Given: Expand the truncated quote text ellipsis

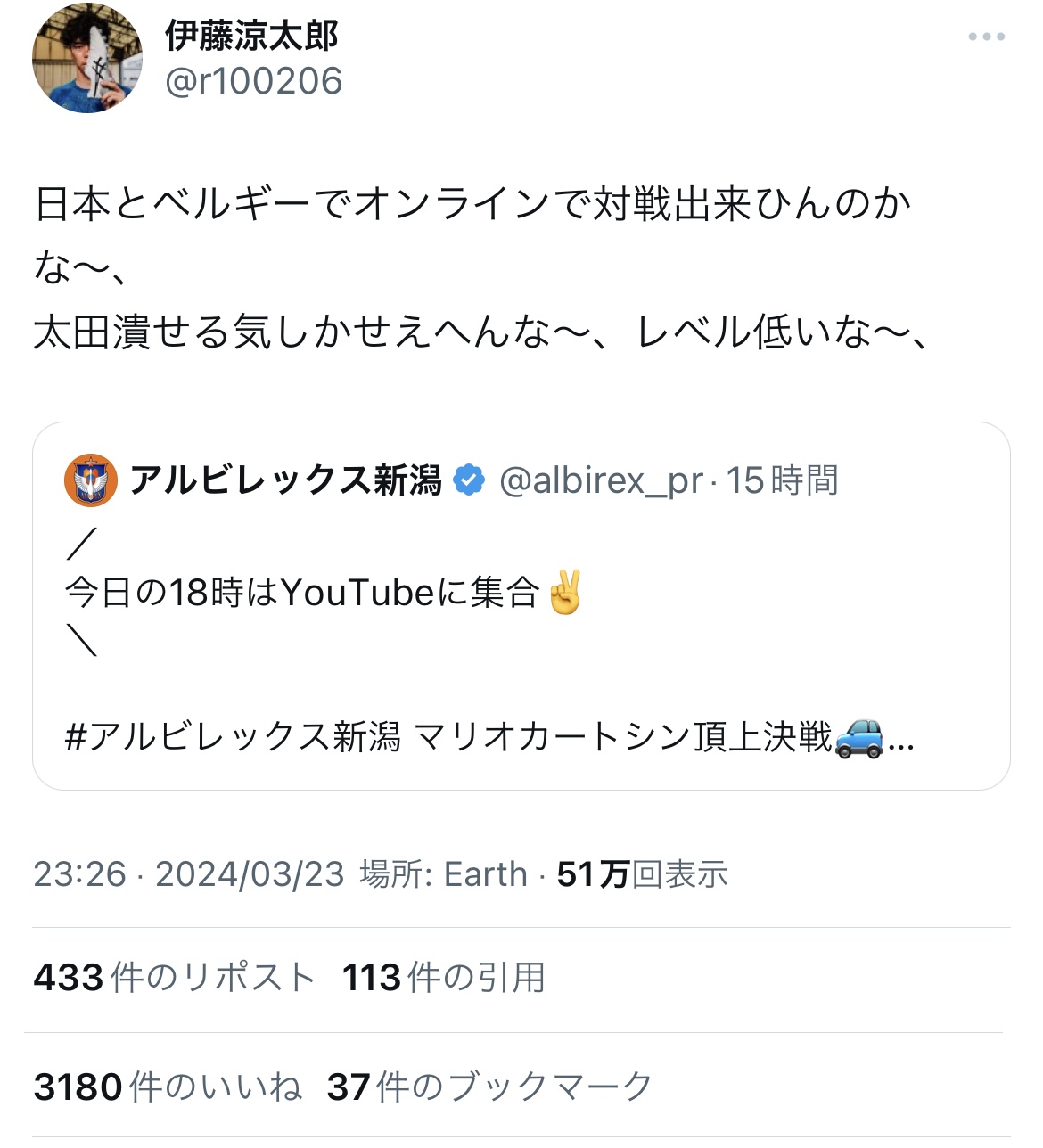Looking at the screenshot, I should (x=901, y=740).
